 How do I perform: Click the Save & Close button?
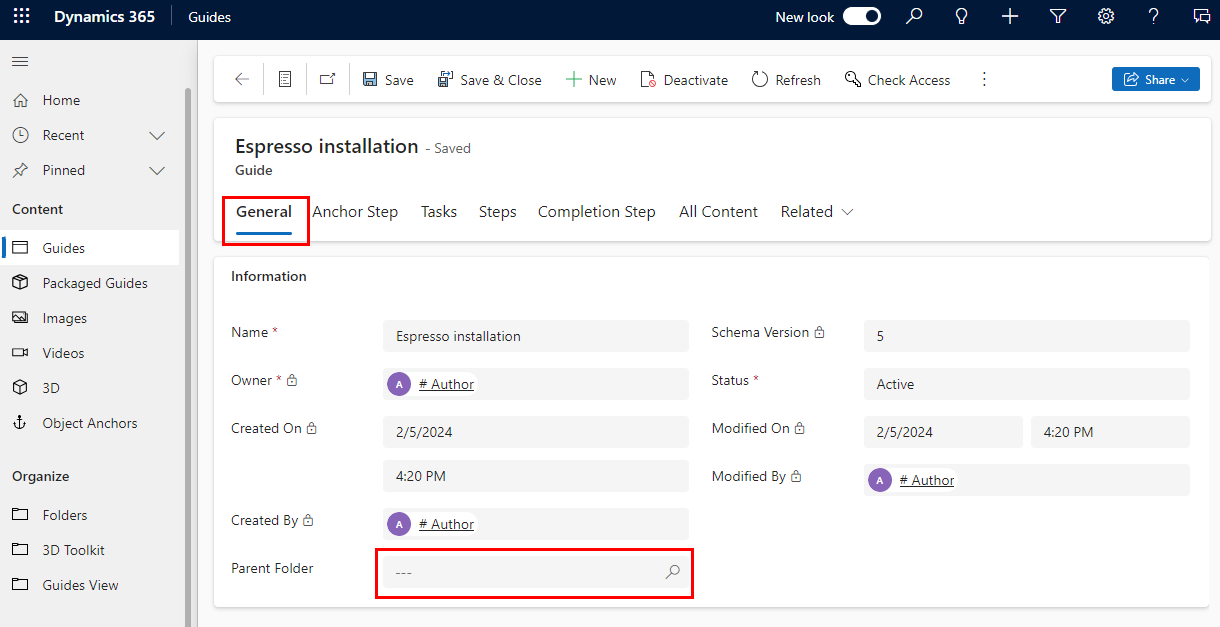pyautogui.click(x=489, y=79)
